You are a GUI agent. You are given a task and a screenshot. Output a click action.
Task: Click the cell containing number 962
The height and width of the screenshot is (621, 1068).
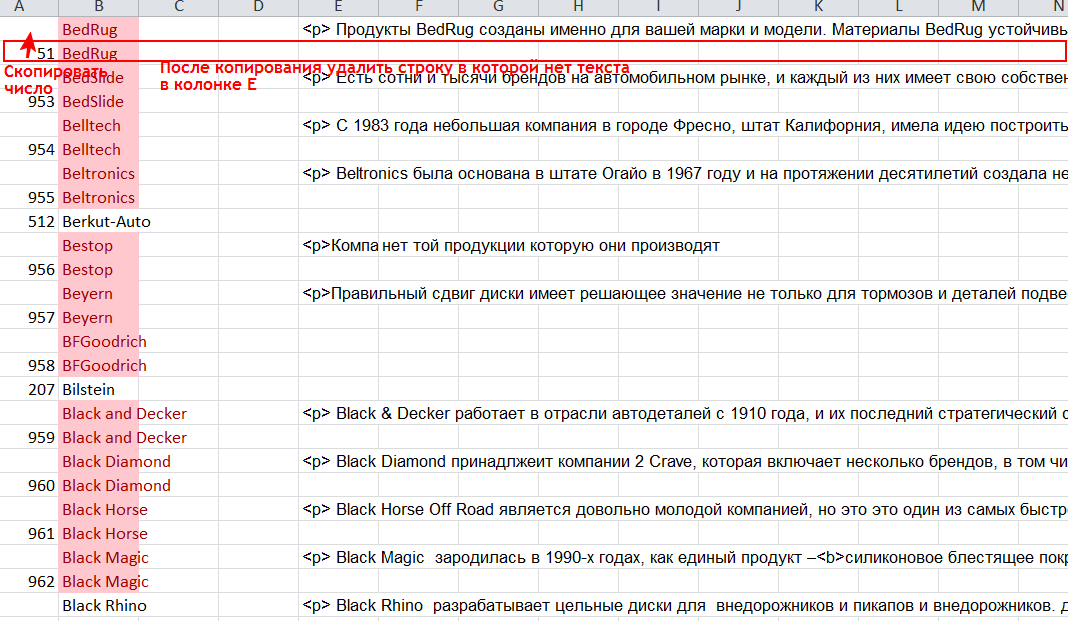(29, 582)
